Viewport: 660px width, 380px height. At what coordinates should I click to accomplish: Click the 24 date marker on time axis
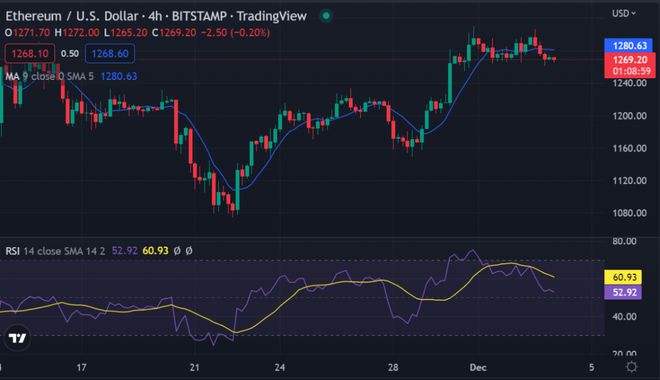click(x=279, y=367)
